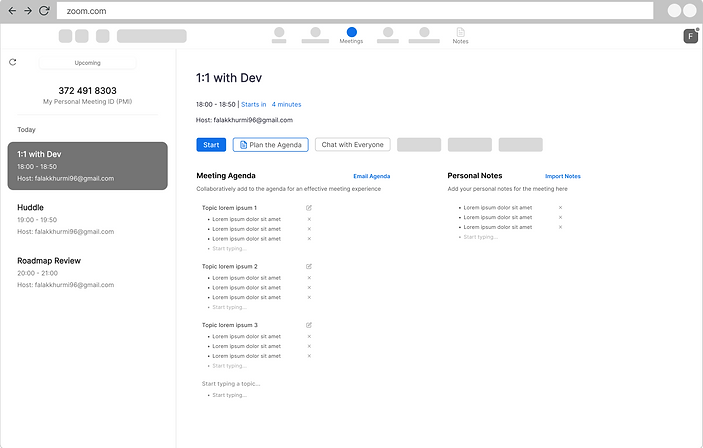Open the Meetings tab

[x=351, y=35]
